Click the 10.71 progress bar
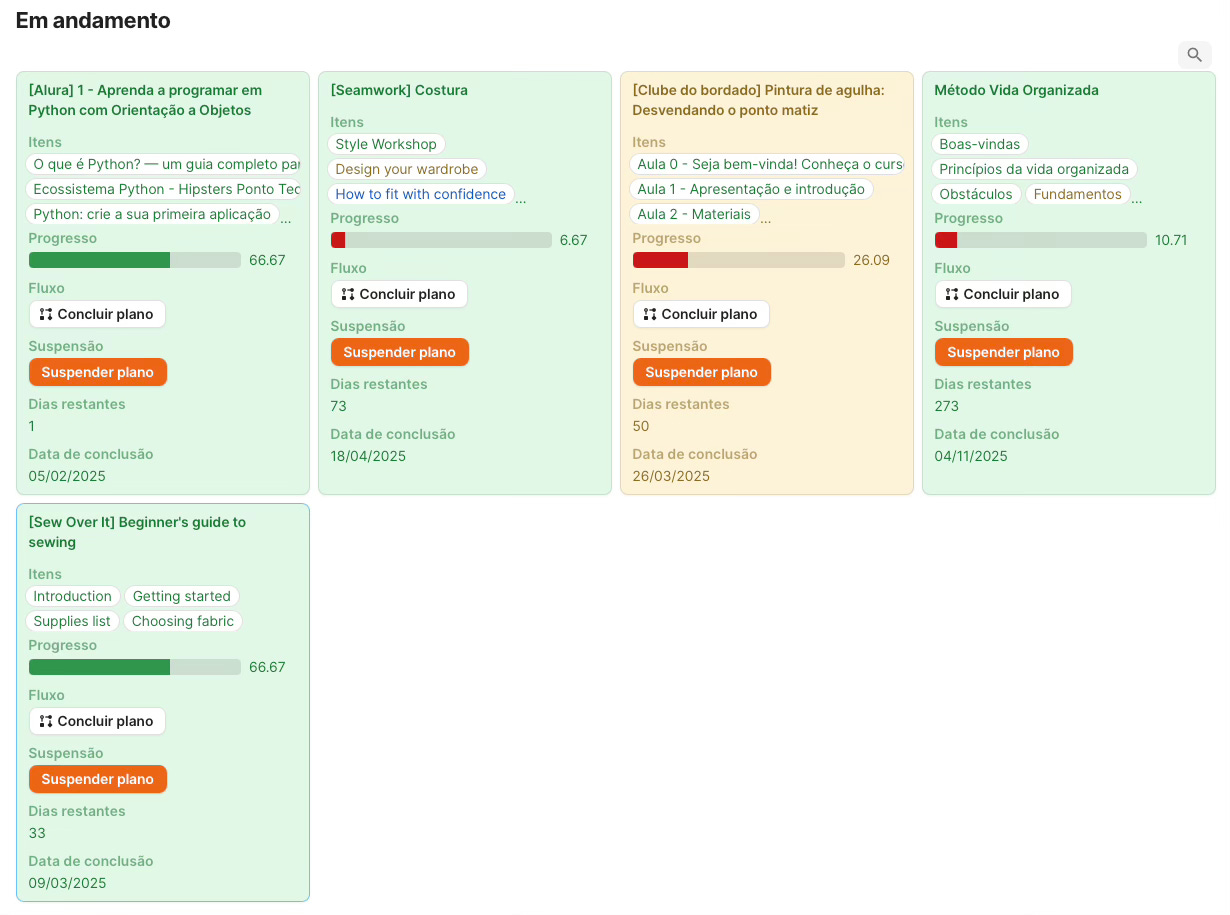Image resolution: width=1230 pixels, height=915 pixels. (1041, 240)
